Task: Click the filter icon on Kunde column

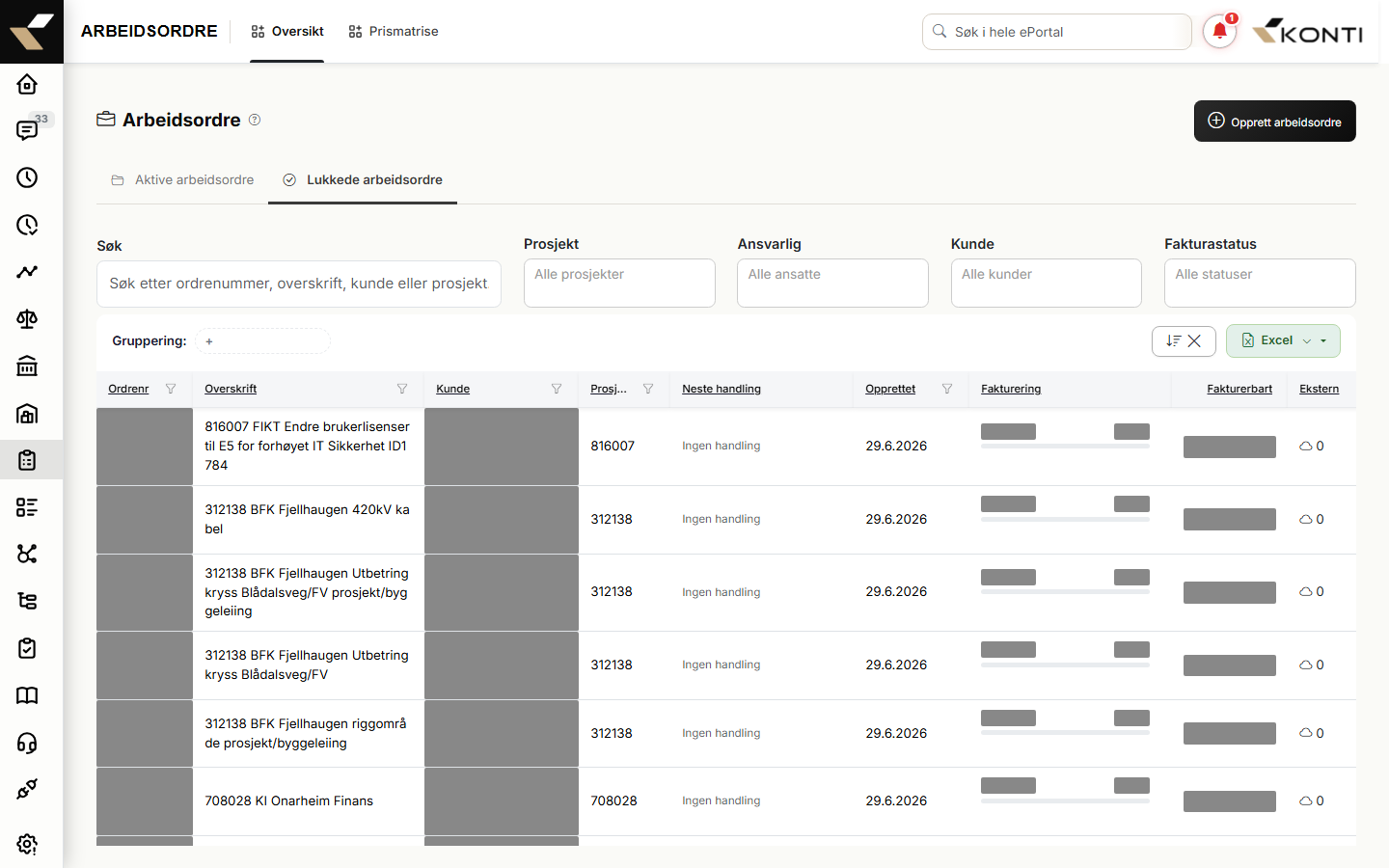Action: click(x=557, y=389)
